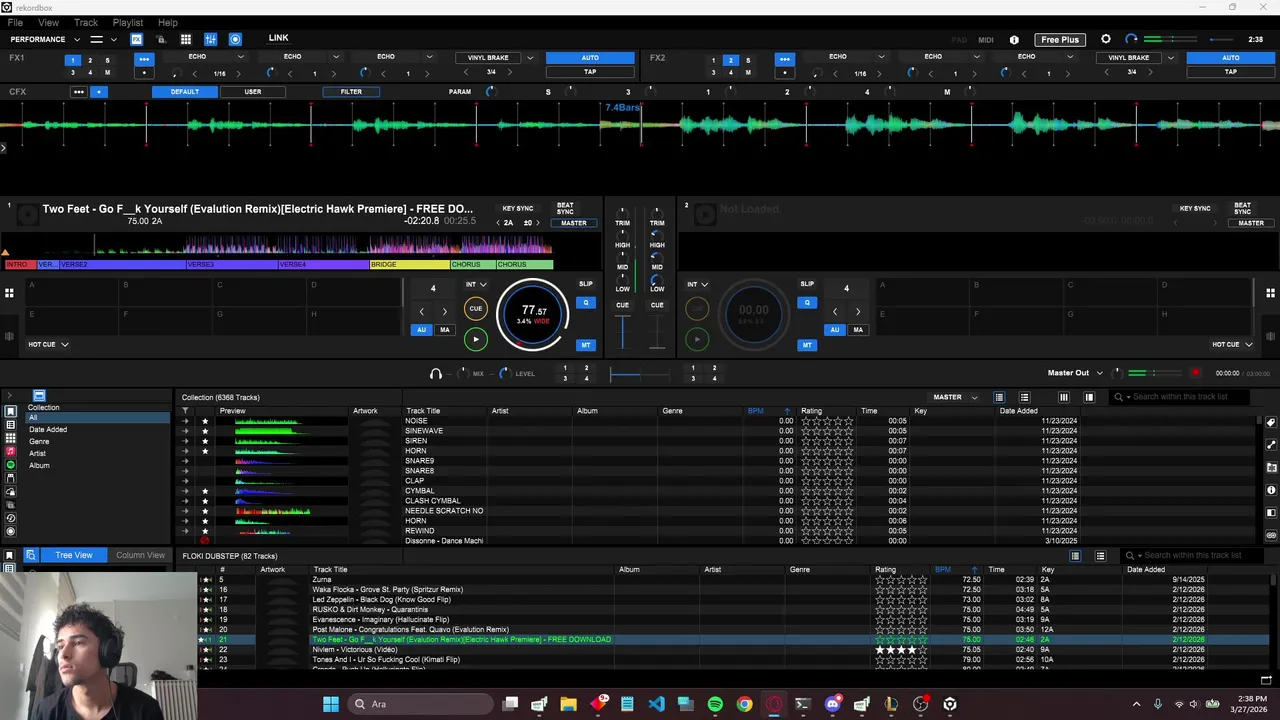1280x720 pixels.
Task: Click the Free Plus button
Action: [1060, 40]
